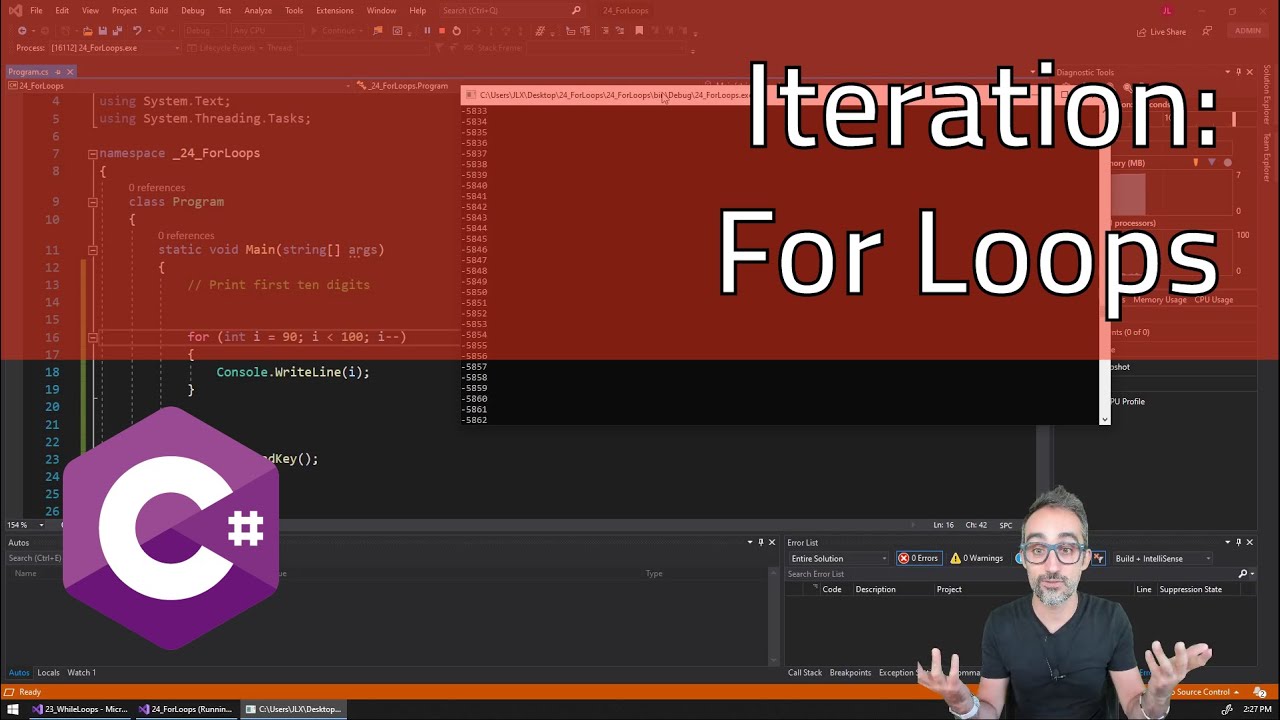Collapse the Main method block

(92, 250)
